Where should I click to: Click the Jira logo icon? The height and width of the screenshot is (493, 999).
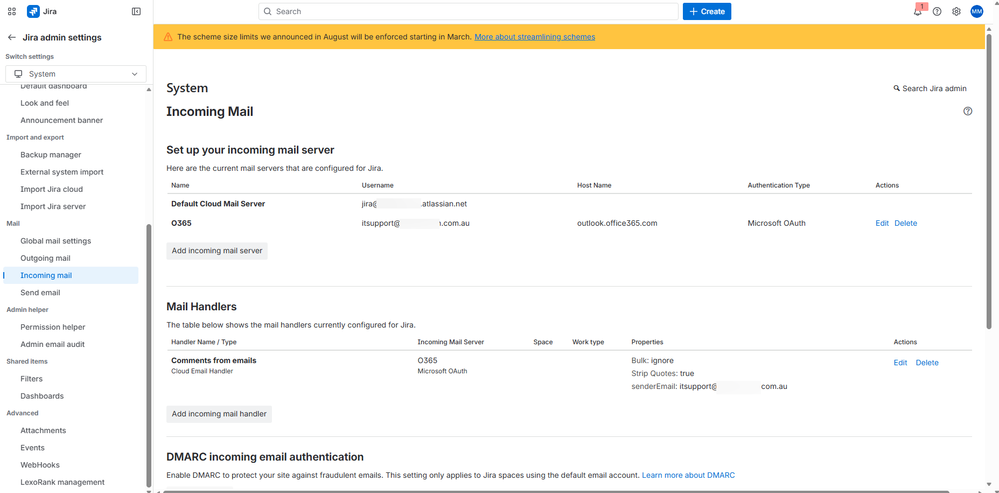[33, 11]
